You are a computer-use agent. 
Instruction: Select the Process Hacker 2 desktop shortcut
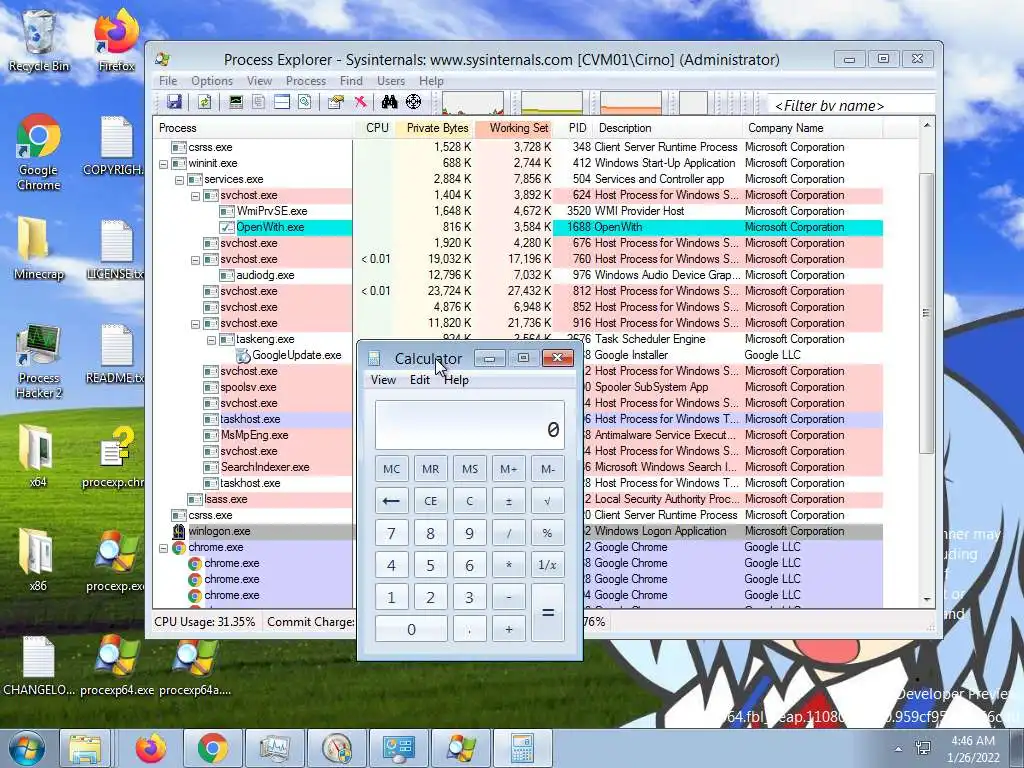tap(38, 360)
